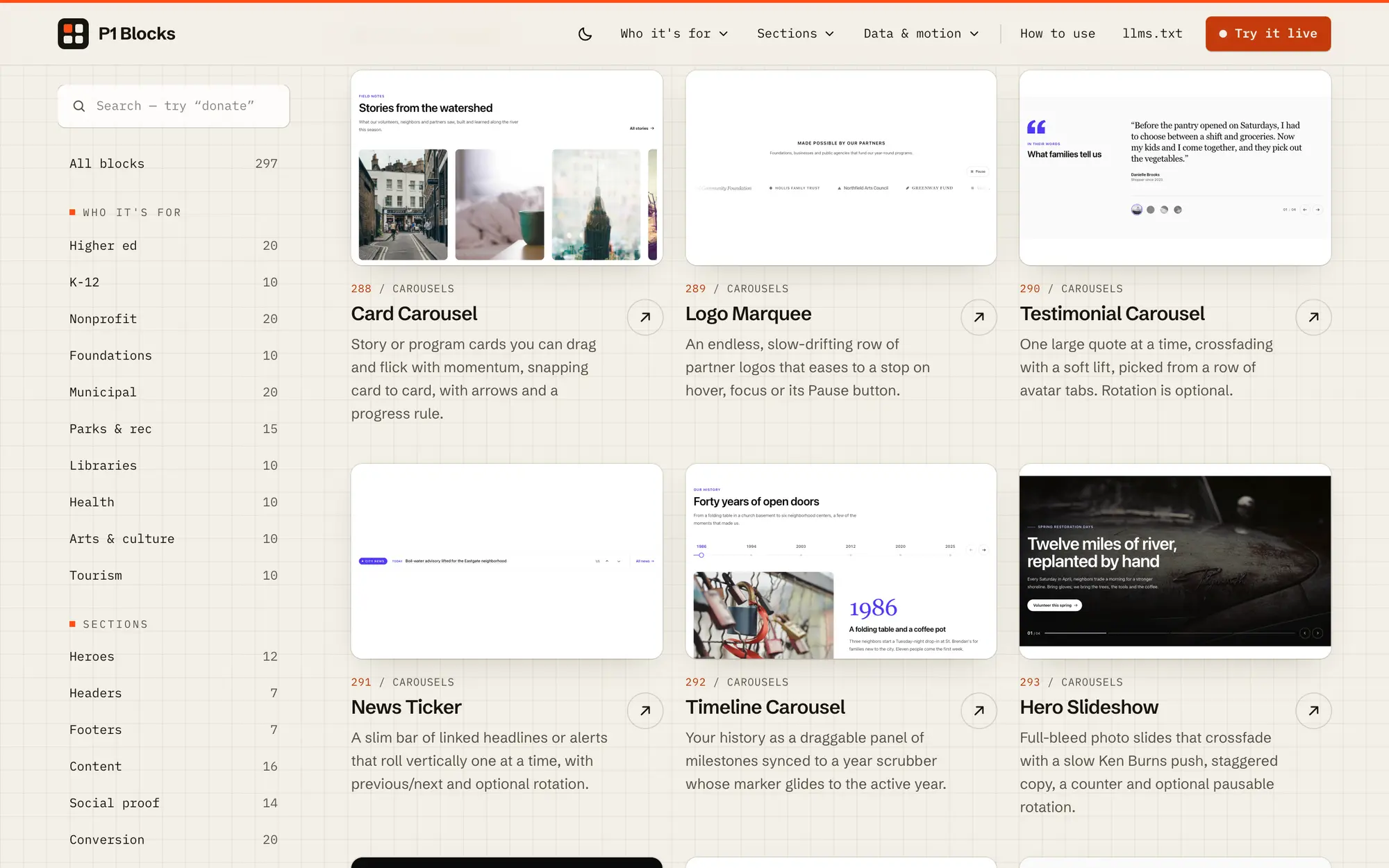
Task: Filter by Libraries category
Action: coord(174,466)
